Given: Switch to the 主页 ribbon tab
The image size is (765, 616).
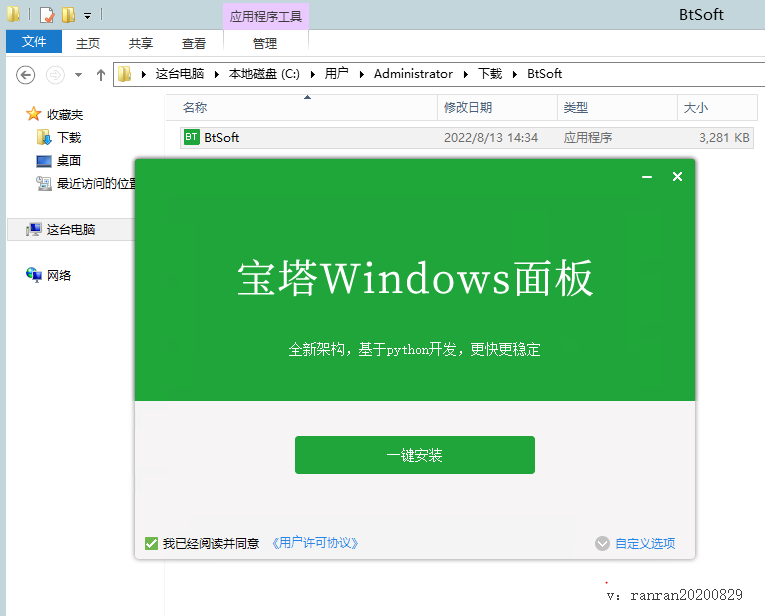Looking at the screenshot, I should point(88,43).
